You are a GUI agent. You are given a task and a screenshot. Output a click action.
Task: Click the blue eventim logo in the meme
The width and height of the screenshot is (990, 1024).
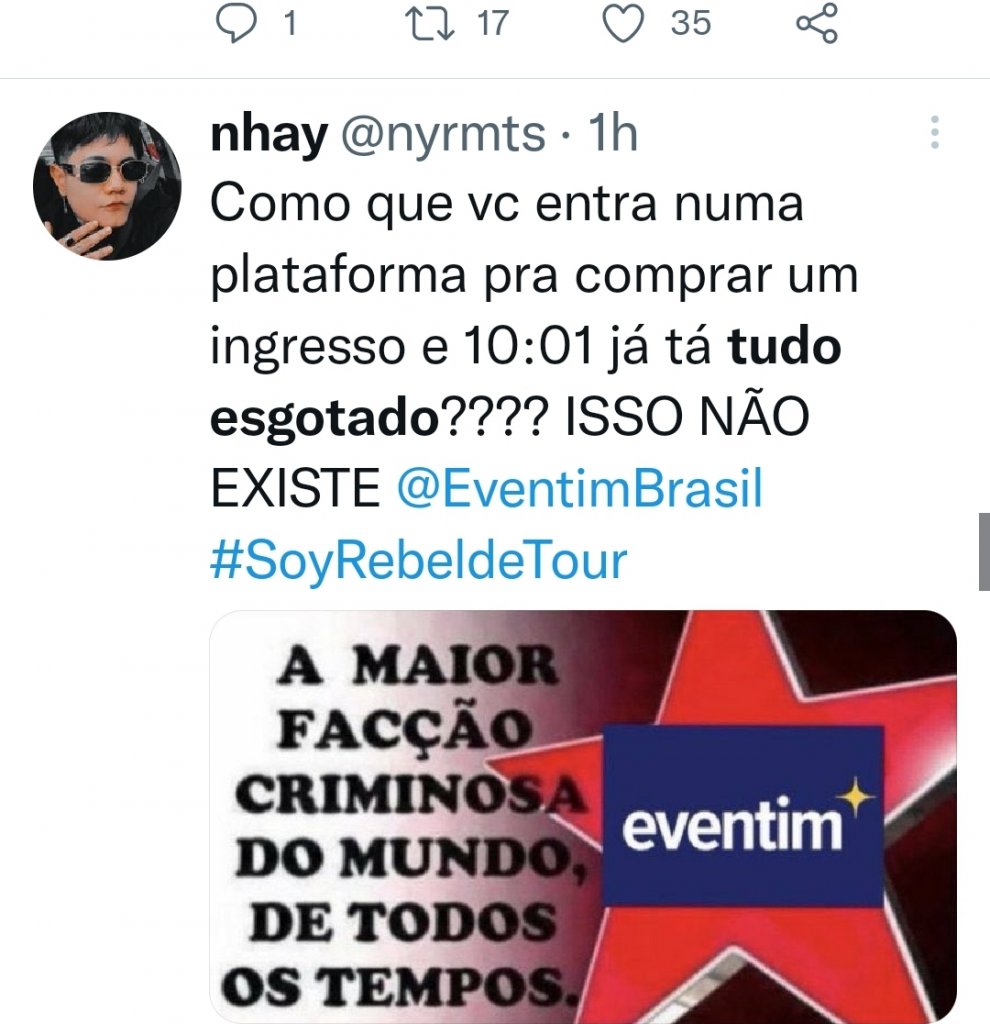click(742, 816)
